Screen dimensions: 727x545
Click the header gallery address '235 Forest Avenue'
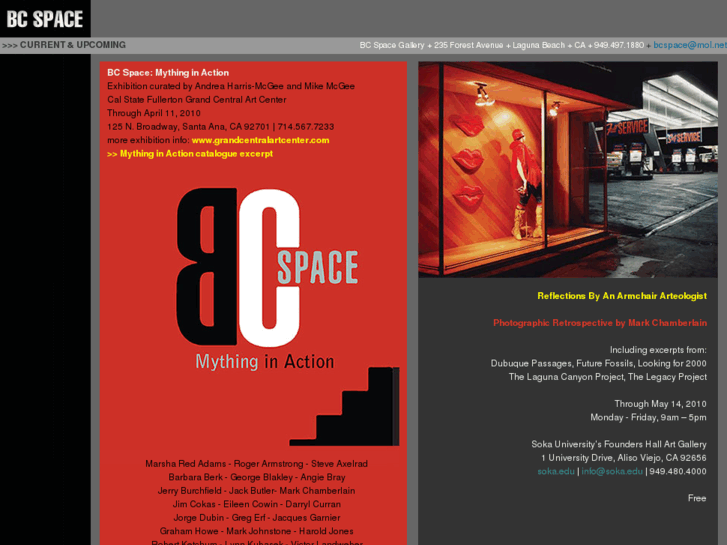click(468, 45)
